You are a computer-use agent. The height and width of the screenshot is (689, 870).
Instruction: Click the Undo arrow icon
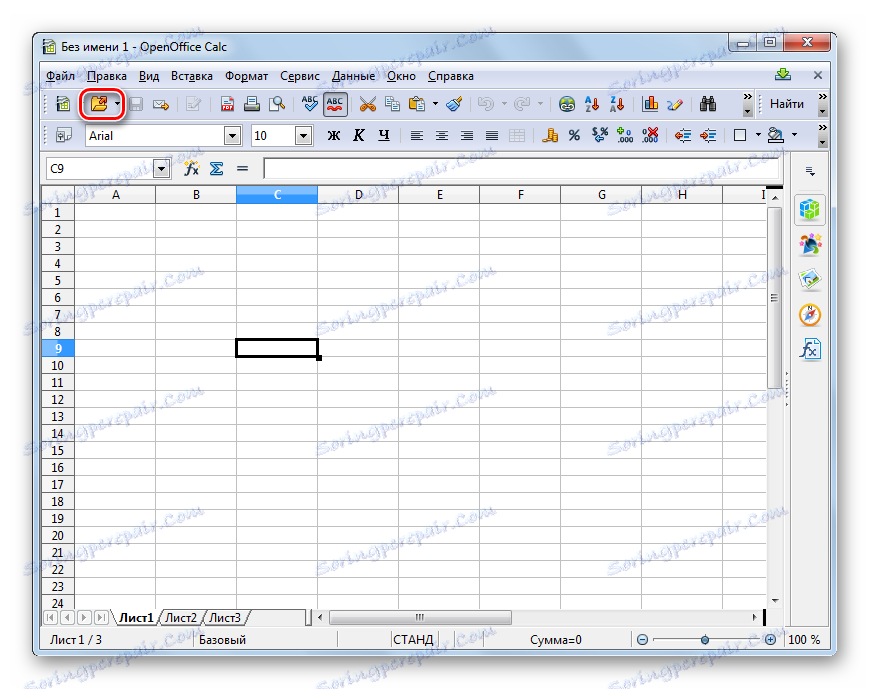pos(486,104)
